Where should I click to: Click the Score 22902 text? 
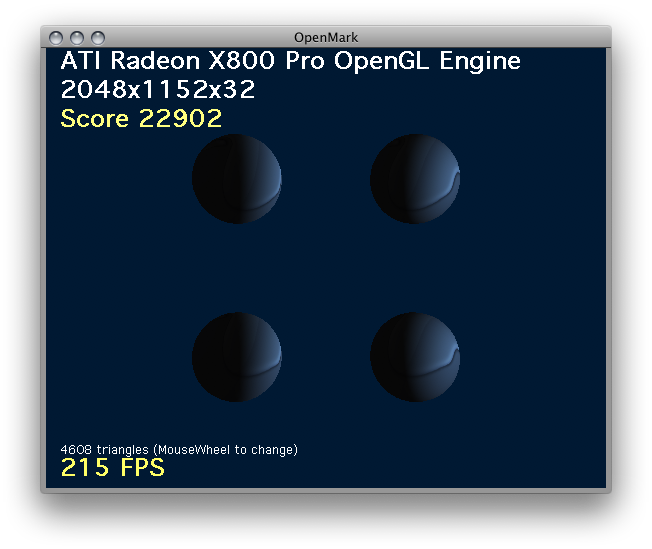[141, 119]
